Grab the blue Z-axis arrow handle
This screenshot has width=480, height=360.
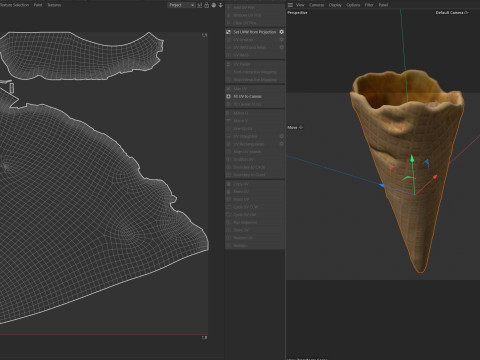coord(382,185)
